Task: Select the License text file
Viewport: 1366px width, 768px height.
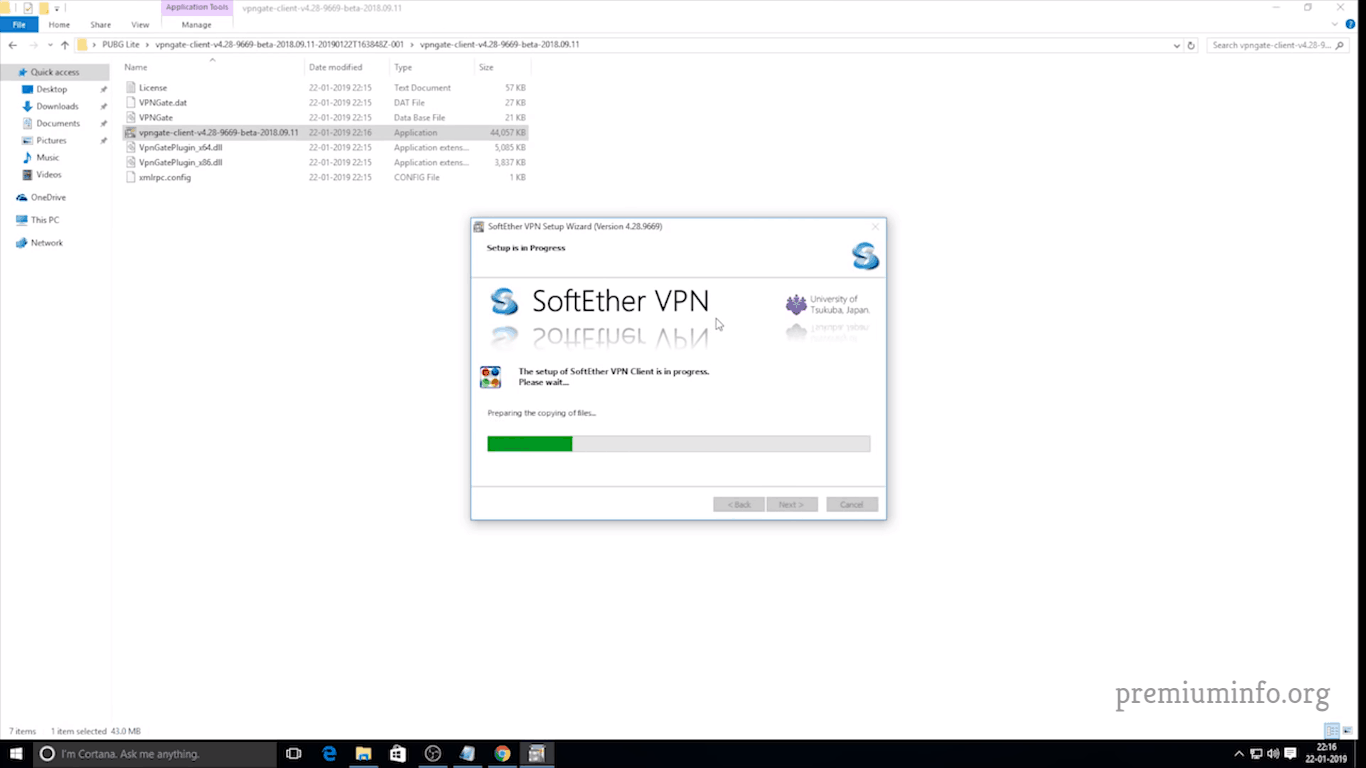Action: (x=325, y=88)
